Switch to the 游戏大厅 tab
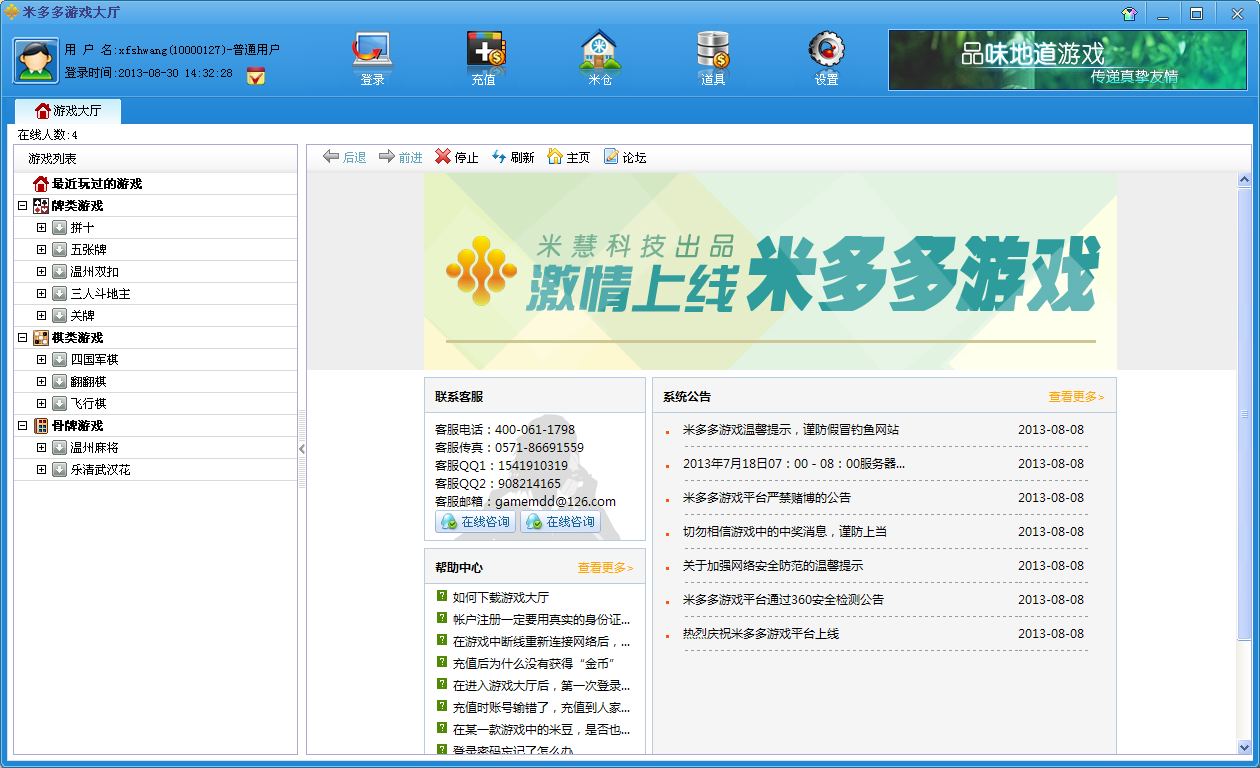This screenshot has height=768, width=1260. pyautogui.click(x=68, y=111)
